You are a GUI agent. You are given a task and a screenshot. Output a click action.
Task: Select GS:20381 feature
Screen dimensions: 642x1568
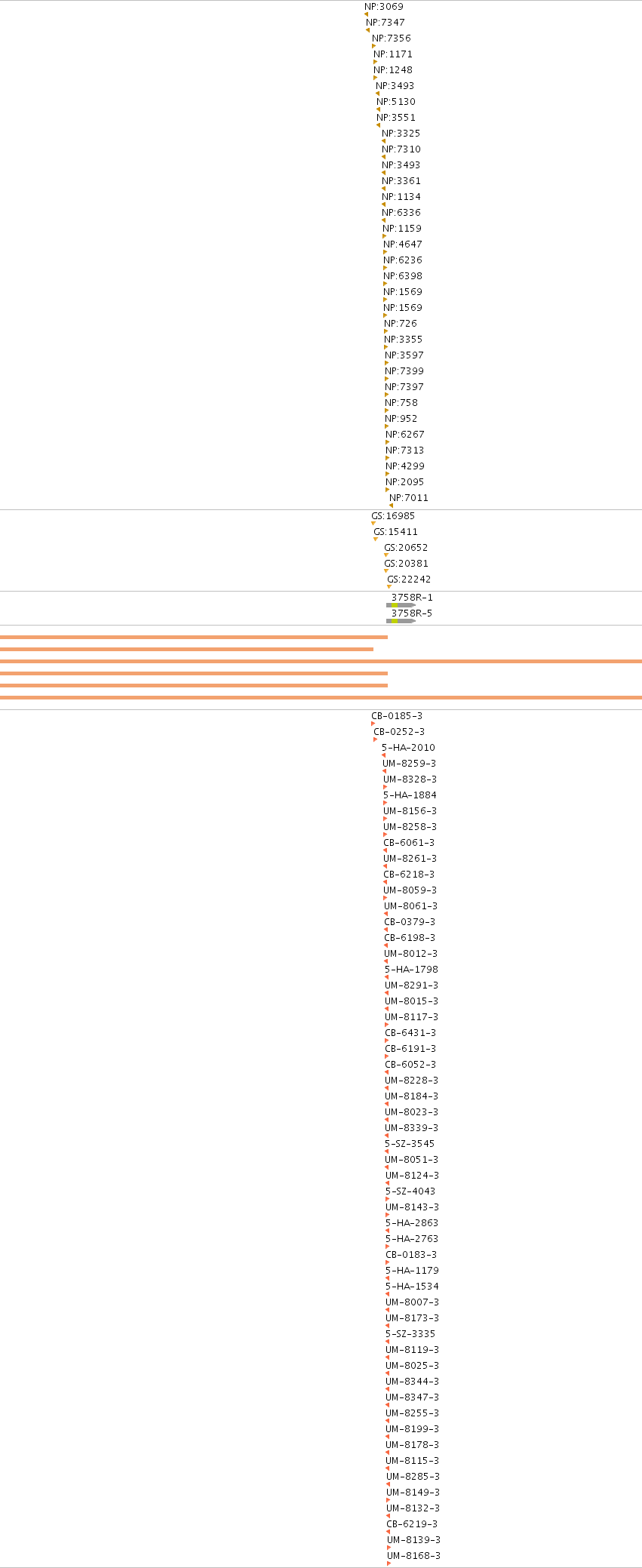coord(406,564)
